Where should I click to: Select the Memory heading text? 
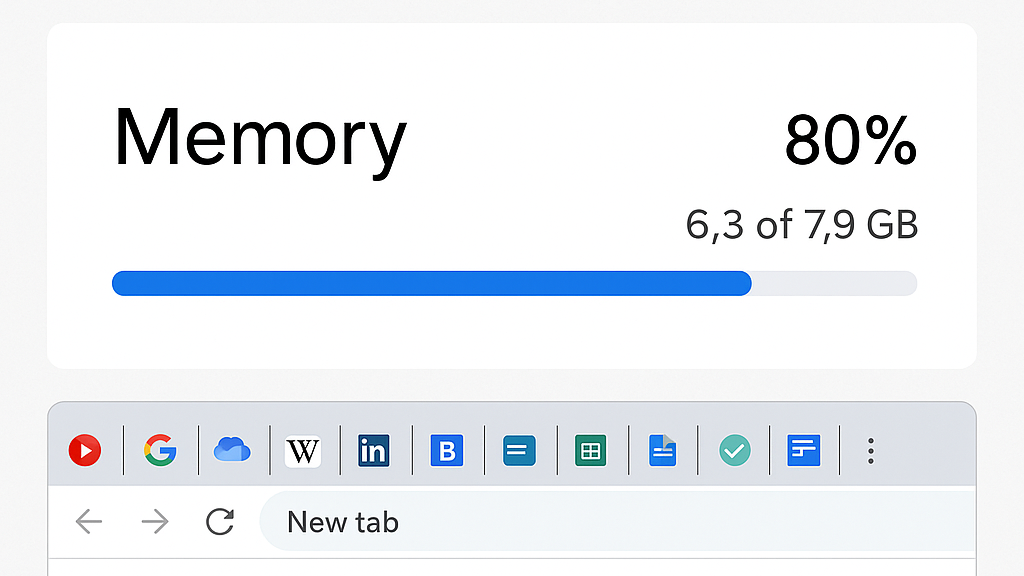260,140
